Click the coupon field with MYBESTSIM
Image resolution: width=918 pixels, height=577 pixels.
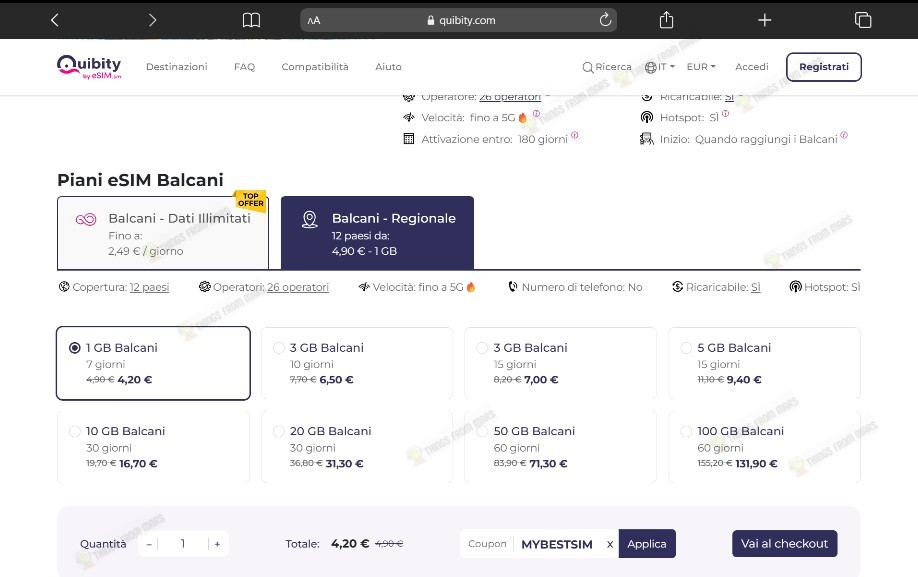[557, 544]
